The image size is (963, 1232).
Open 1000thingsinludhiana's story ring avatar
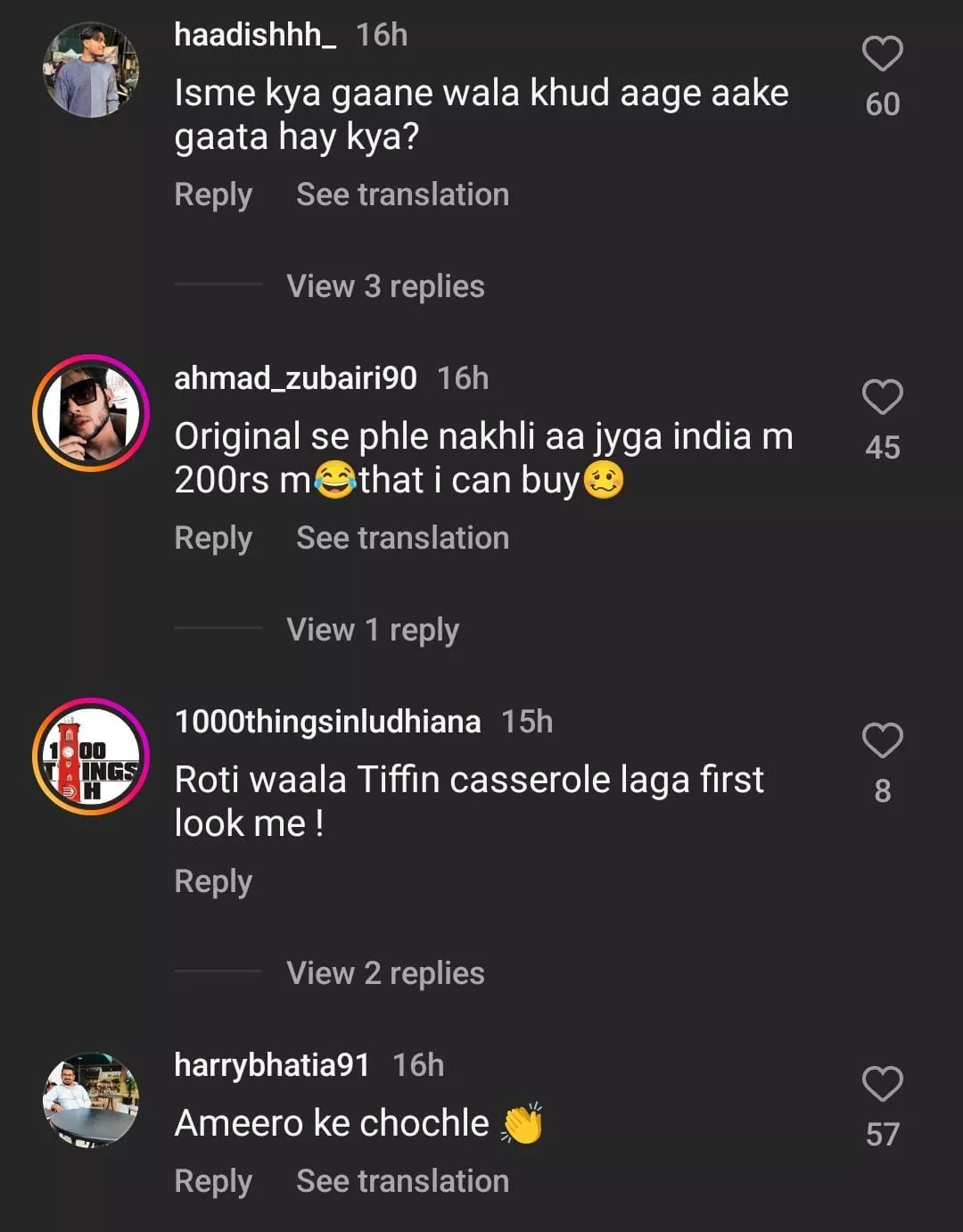click(x=91, y=757)
